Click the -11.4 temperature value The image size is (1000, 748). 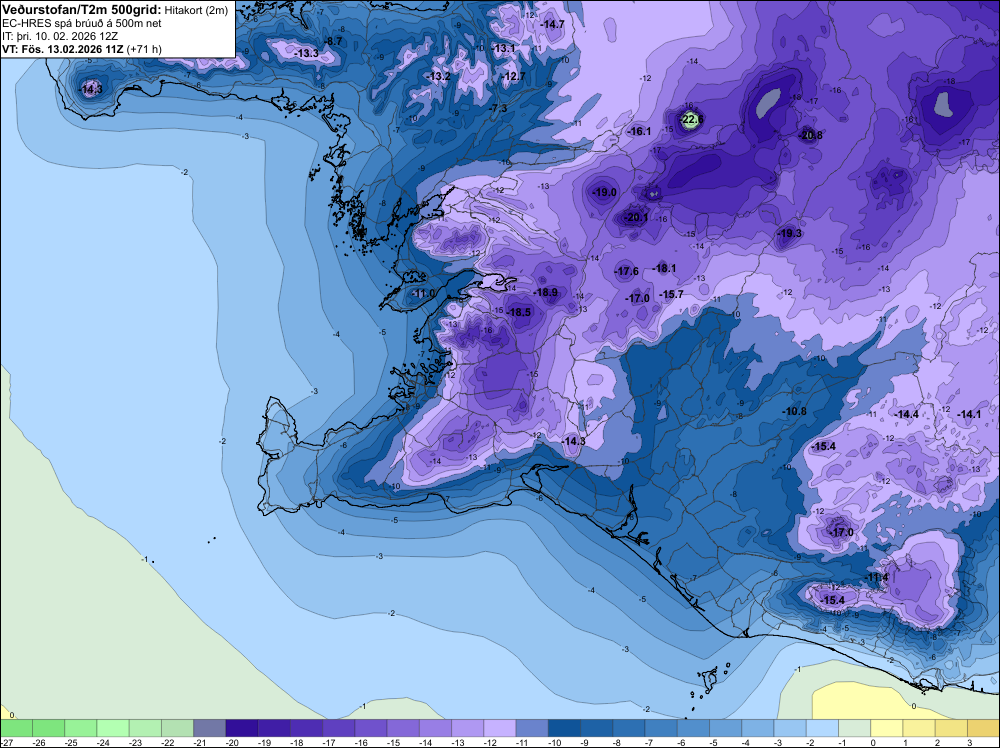pos(877,578)
